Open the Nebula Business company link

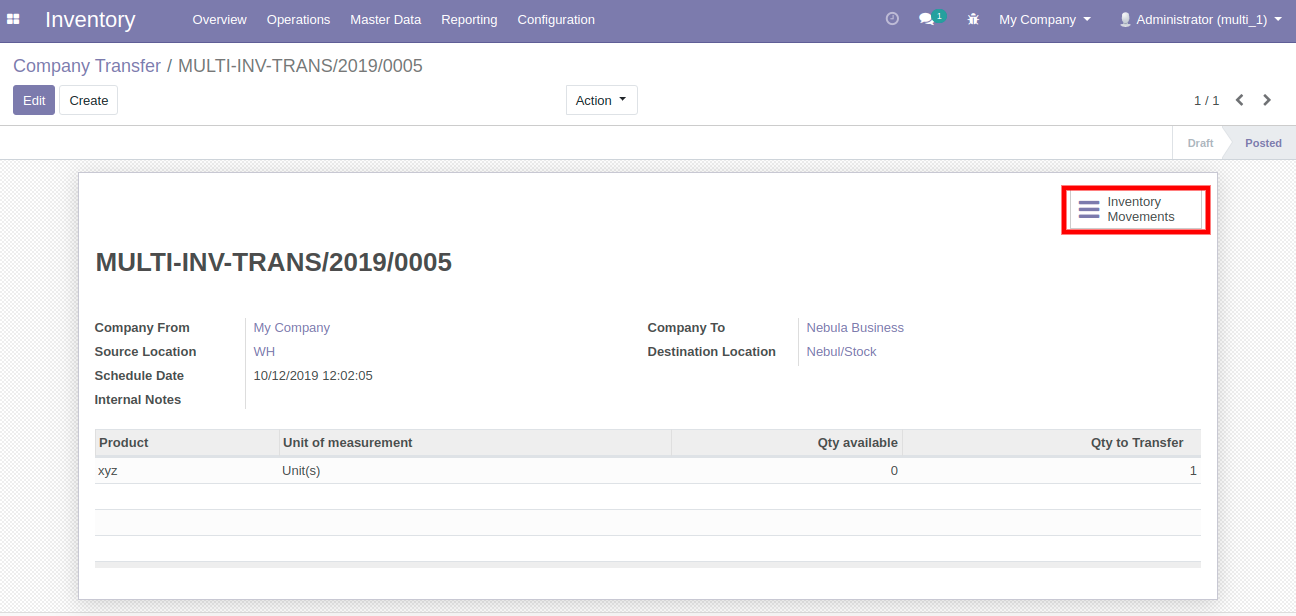855,328
